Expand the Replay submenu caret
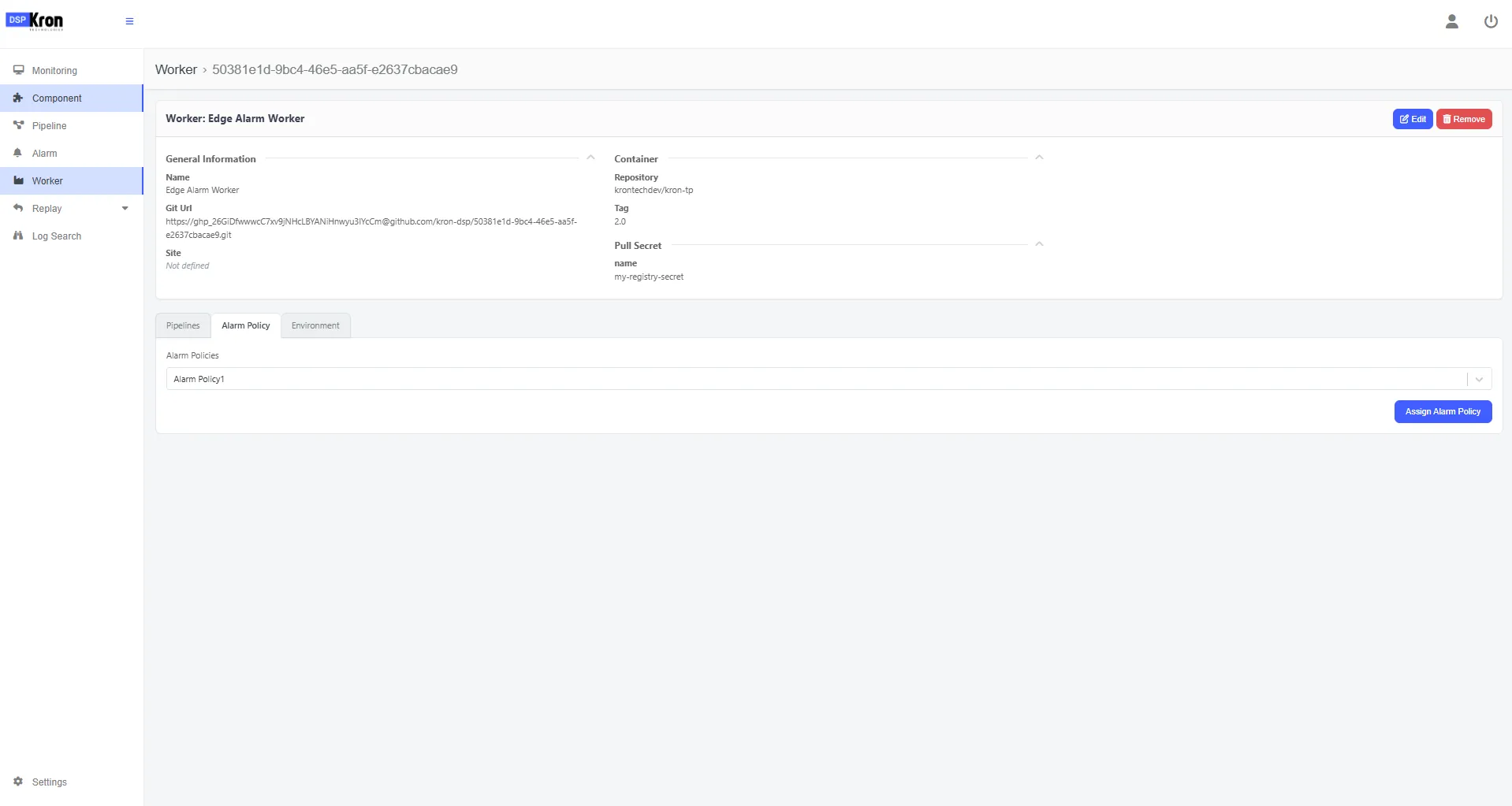This screenshot has height=806, width=1512. click(125, 209)
